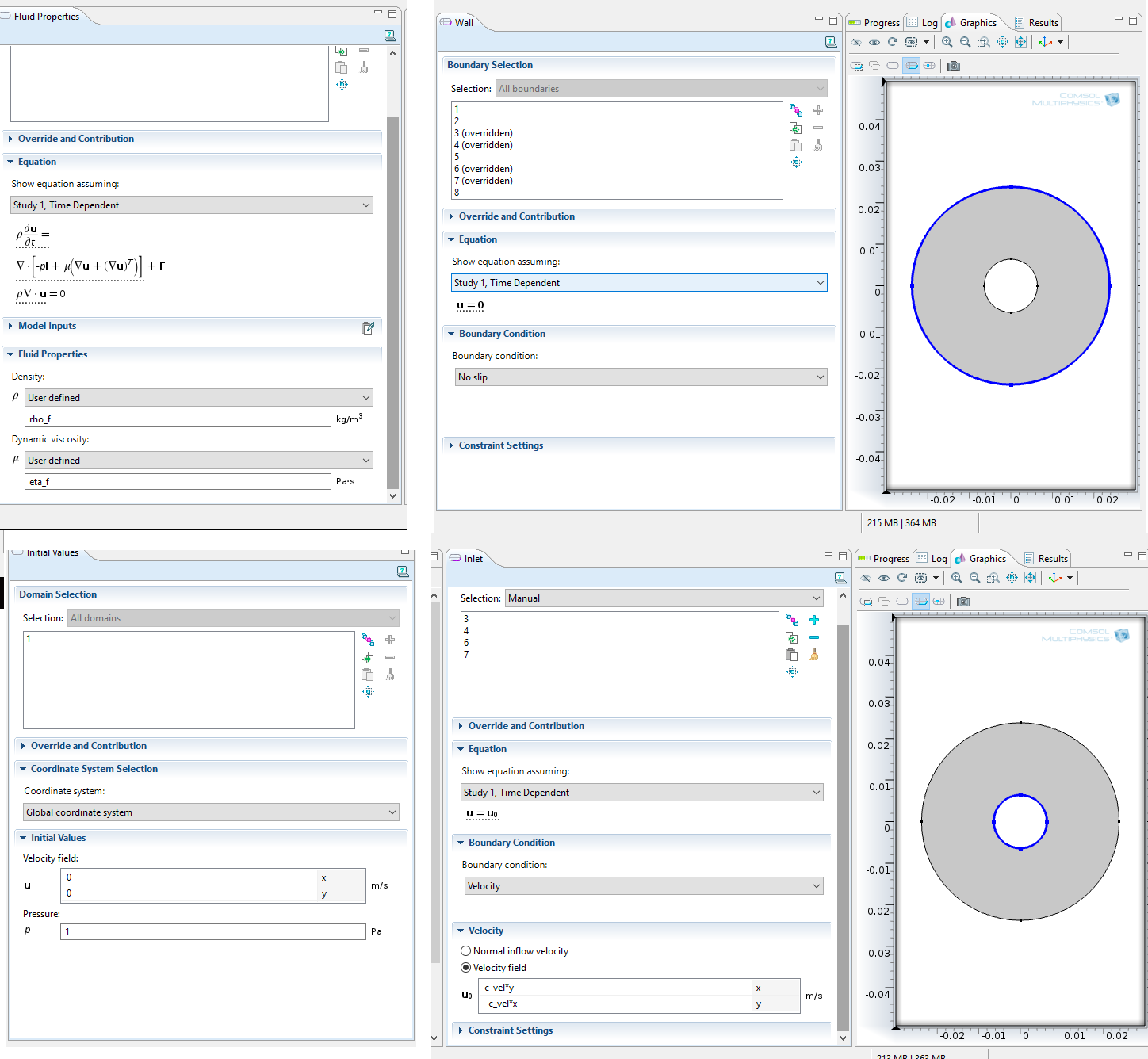Take image snapshot in the bottom Graphics panel
This screenshot has width=1148, height=1059.
[x=963, y=602]
